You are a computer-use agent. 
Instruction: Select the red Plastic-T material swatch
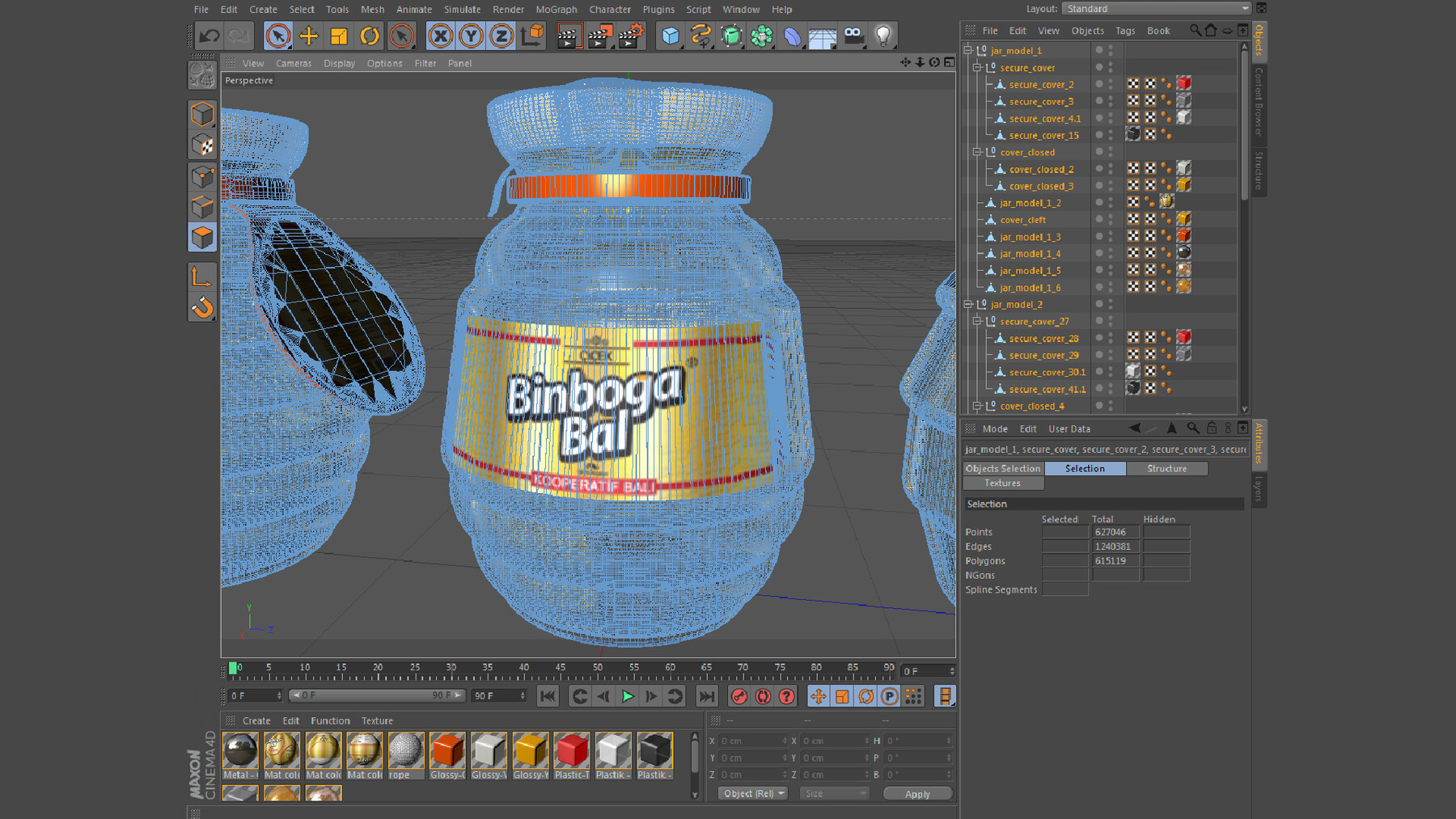tap(572, 752)
